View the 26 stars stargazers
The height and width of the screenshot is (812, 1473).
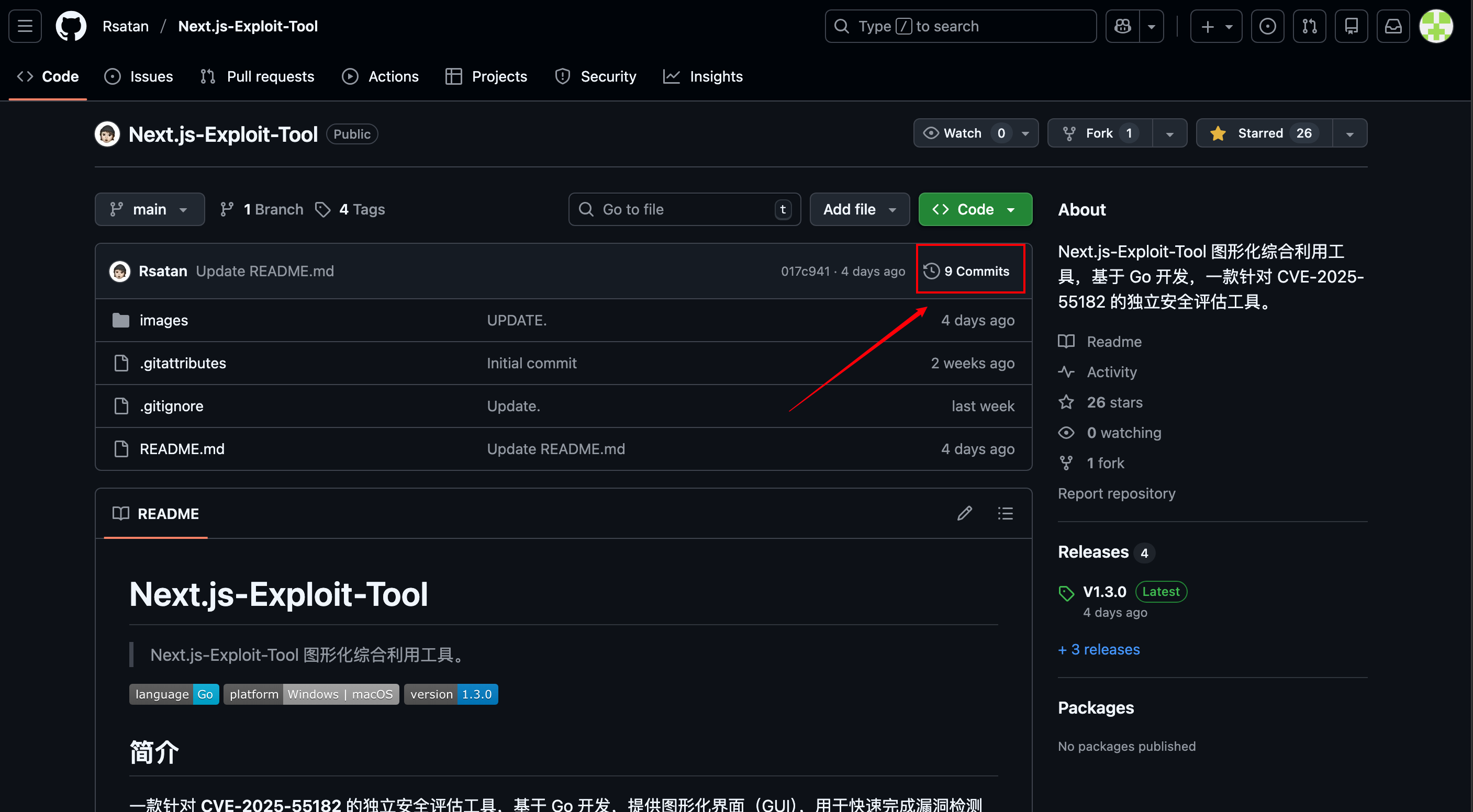point(1100,402)
